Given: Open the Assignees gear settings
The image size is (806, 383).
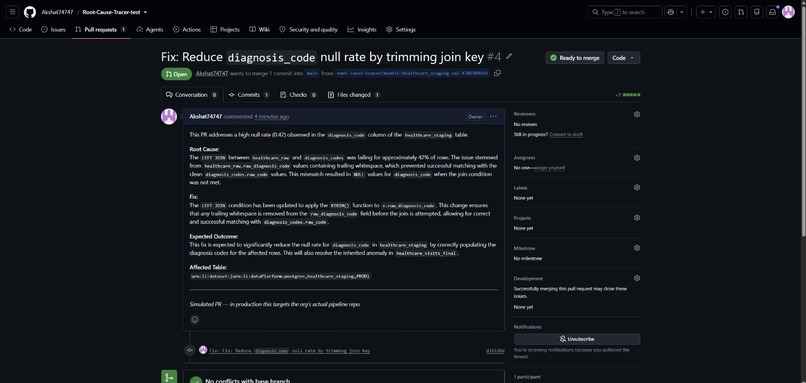Looking at the screenshot, I should (x=637, y=158).
